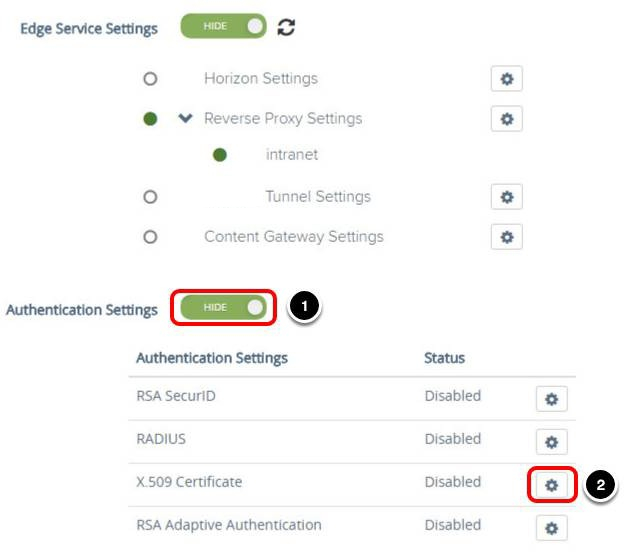Click the Content Gateway Settings label
This screenshot has height=552, width=624.
point(293,237)
